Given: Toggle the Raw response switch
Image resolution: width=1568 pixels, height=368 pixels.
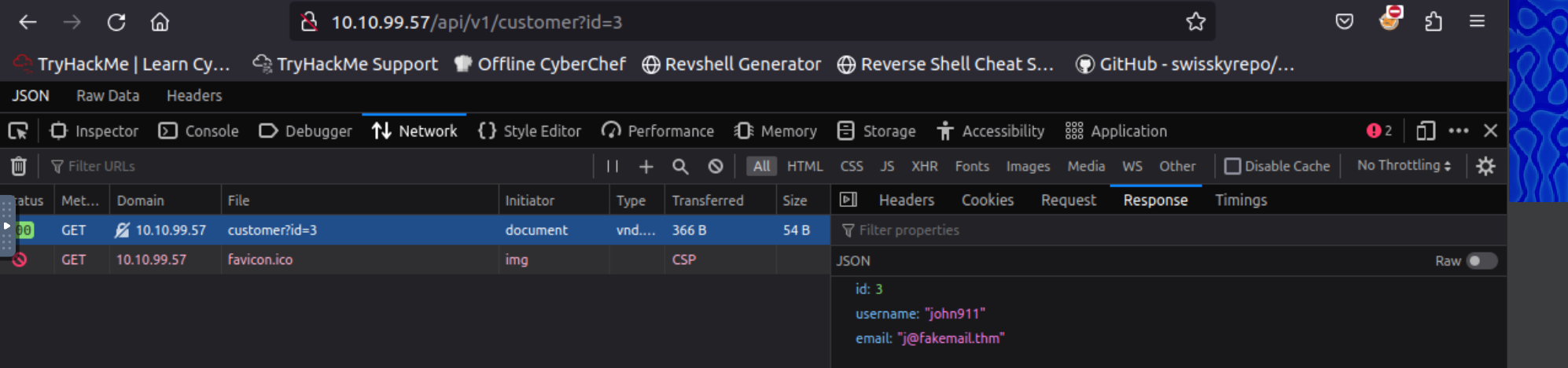Looking at the screenshot, I should click(1482, 261).
